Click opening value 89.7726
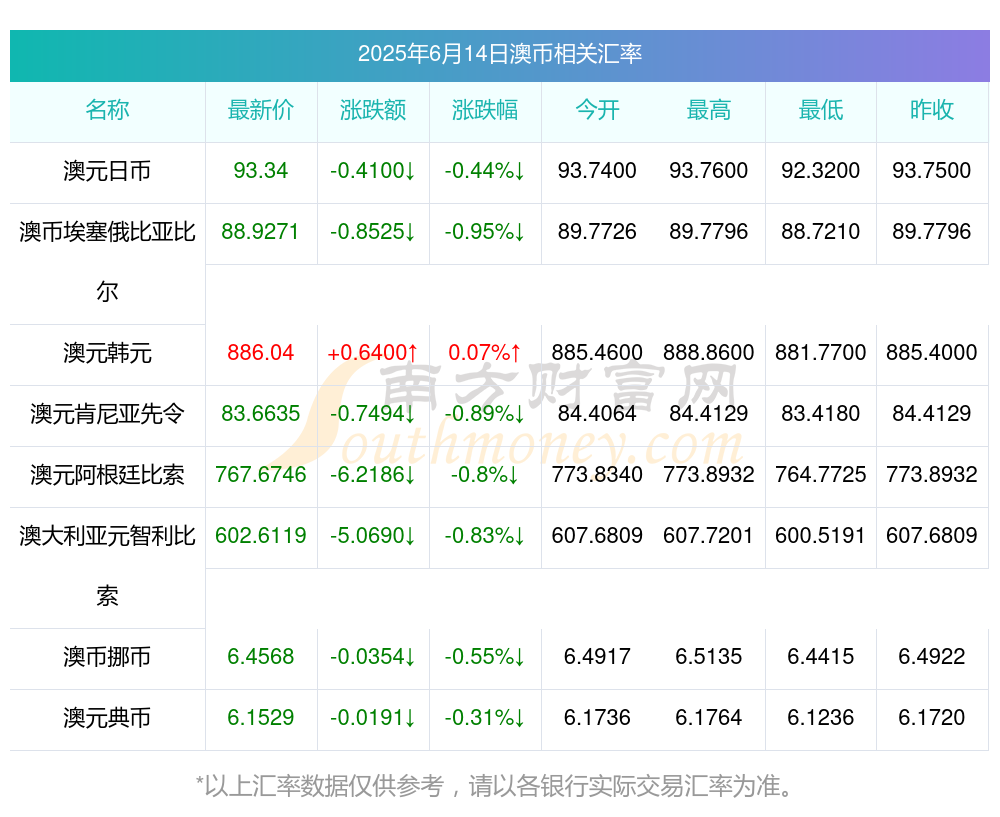 [x=597, y=232]
